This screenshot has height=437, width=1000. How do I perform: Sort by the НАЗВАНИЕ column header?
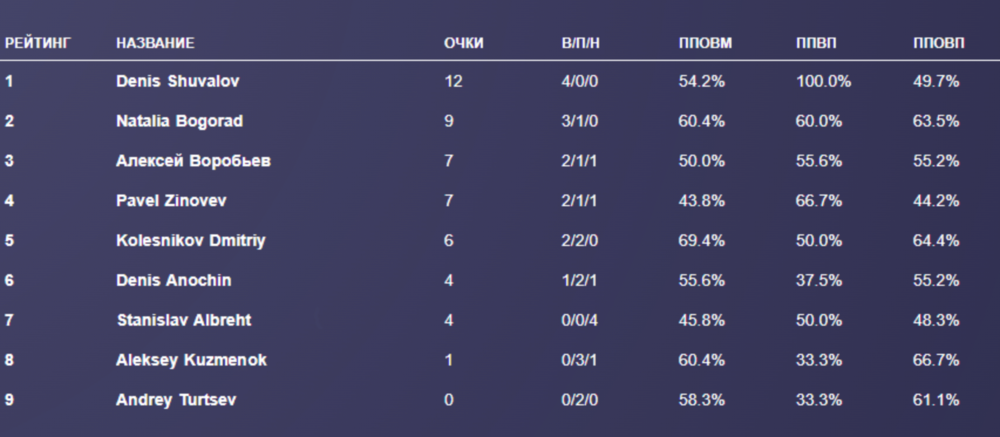pos(155,43)
